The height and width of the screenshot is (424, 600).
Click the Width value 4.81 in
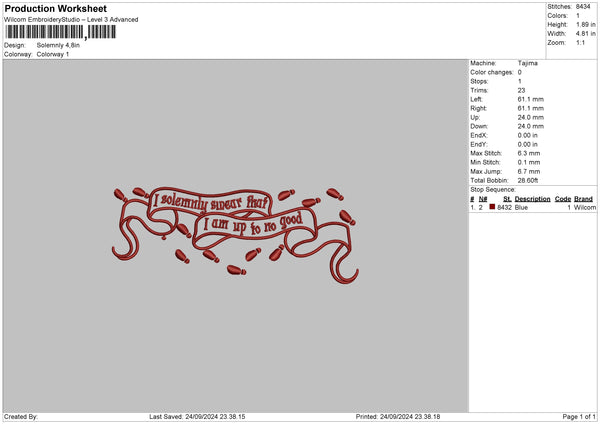586,34
